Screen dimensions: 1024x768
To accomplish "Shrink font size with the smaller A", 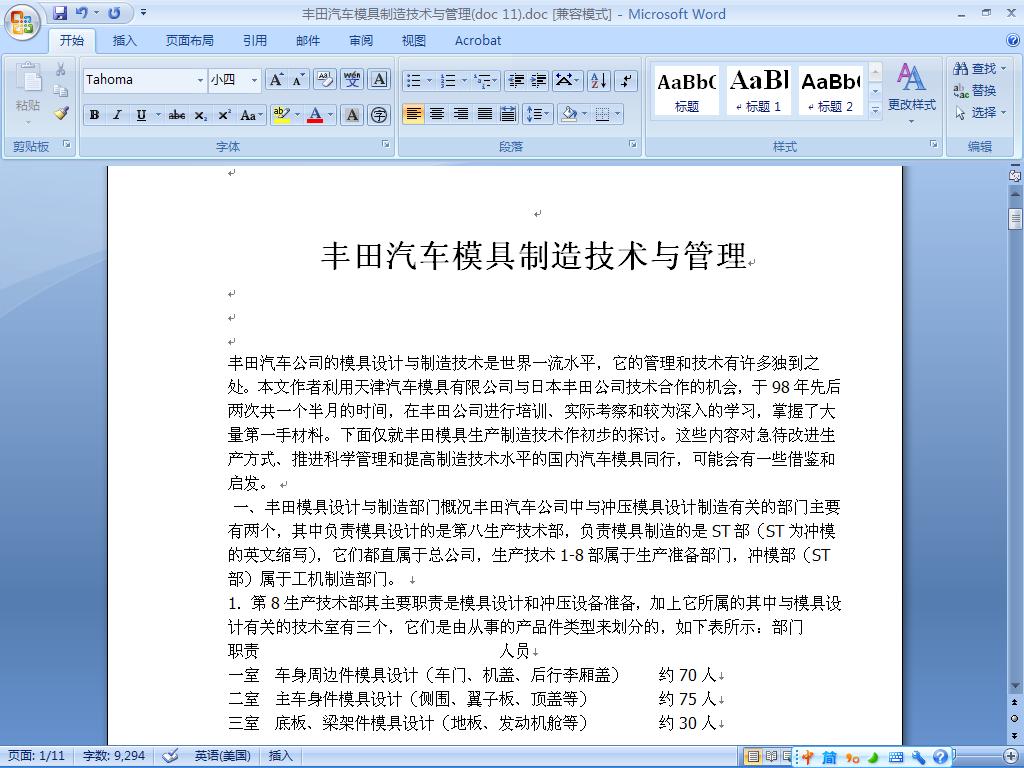I will [x=298, y=80].
